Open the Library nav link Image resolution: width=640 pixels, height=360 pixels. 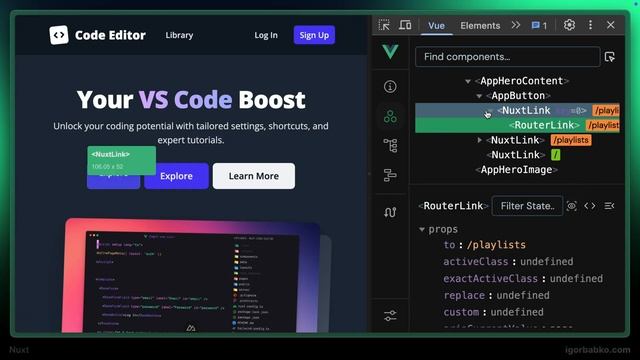click(179, 35)
